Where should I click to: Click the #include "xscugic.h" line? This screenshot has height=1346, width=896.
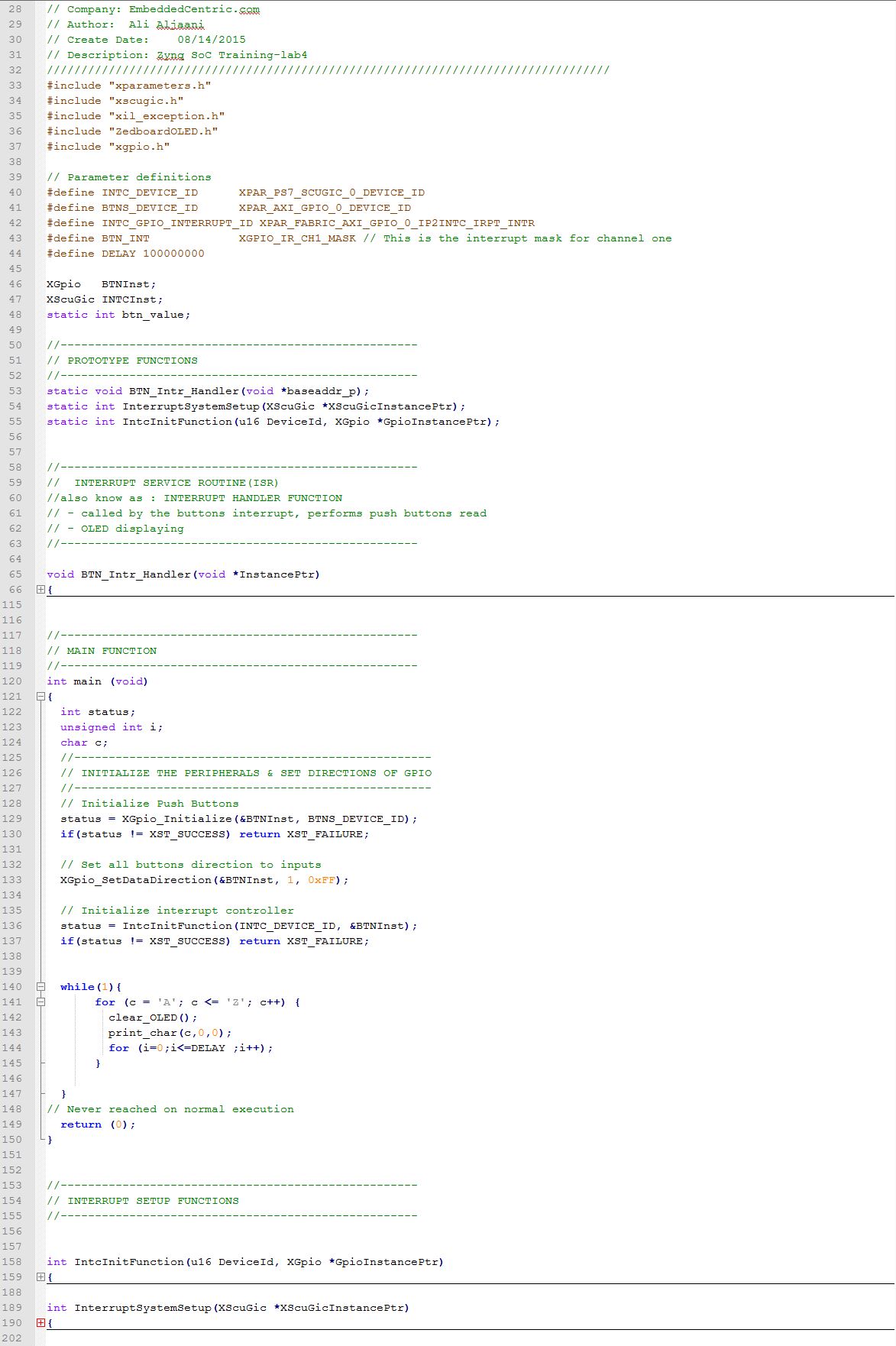point(115,101)
